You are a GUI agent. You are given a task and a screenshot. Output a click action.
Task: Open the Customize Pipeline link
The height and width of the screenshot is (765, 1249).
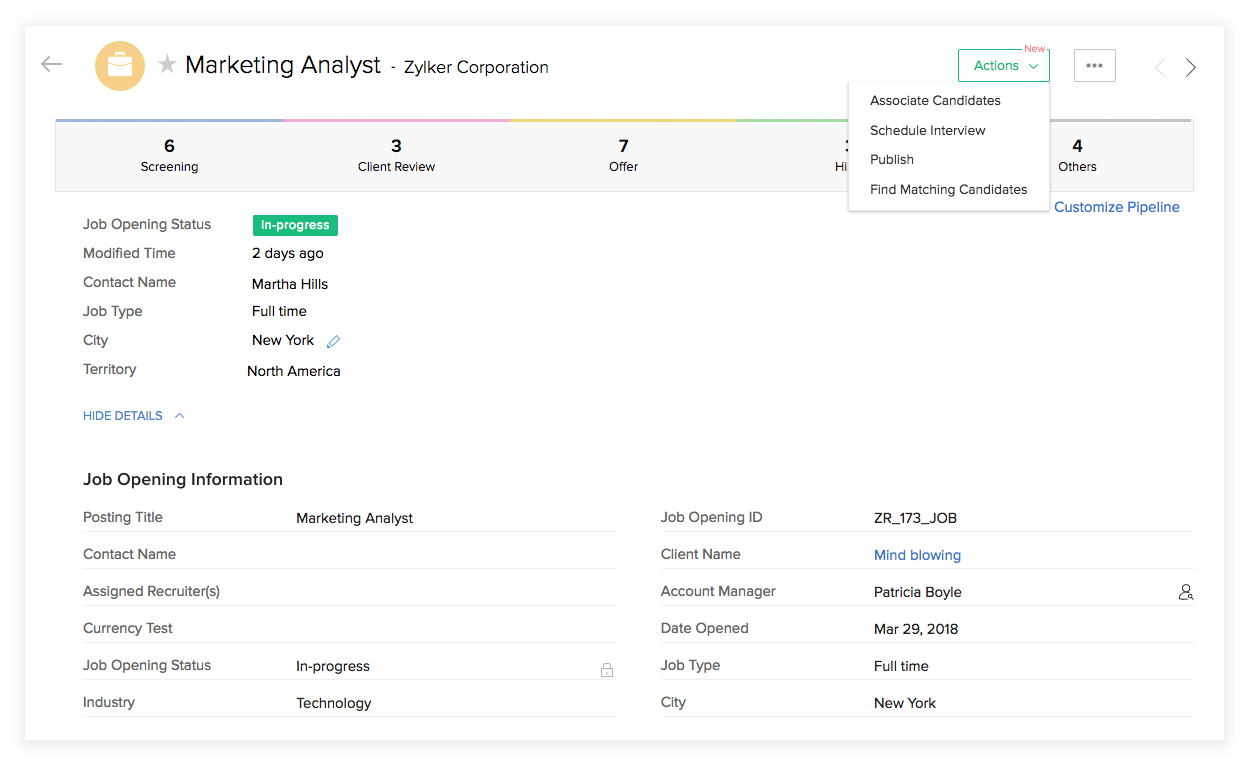pos(1116,207)
